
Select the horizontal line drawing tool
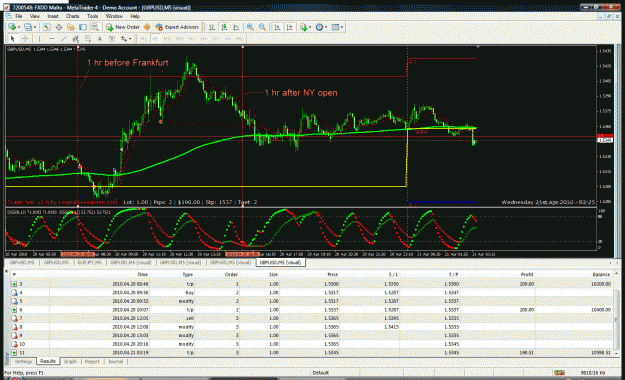coord(51,39)
